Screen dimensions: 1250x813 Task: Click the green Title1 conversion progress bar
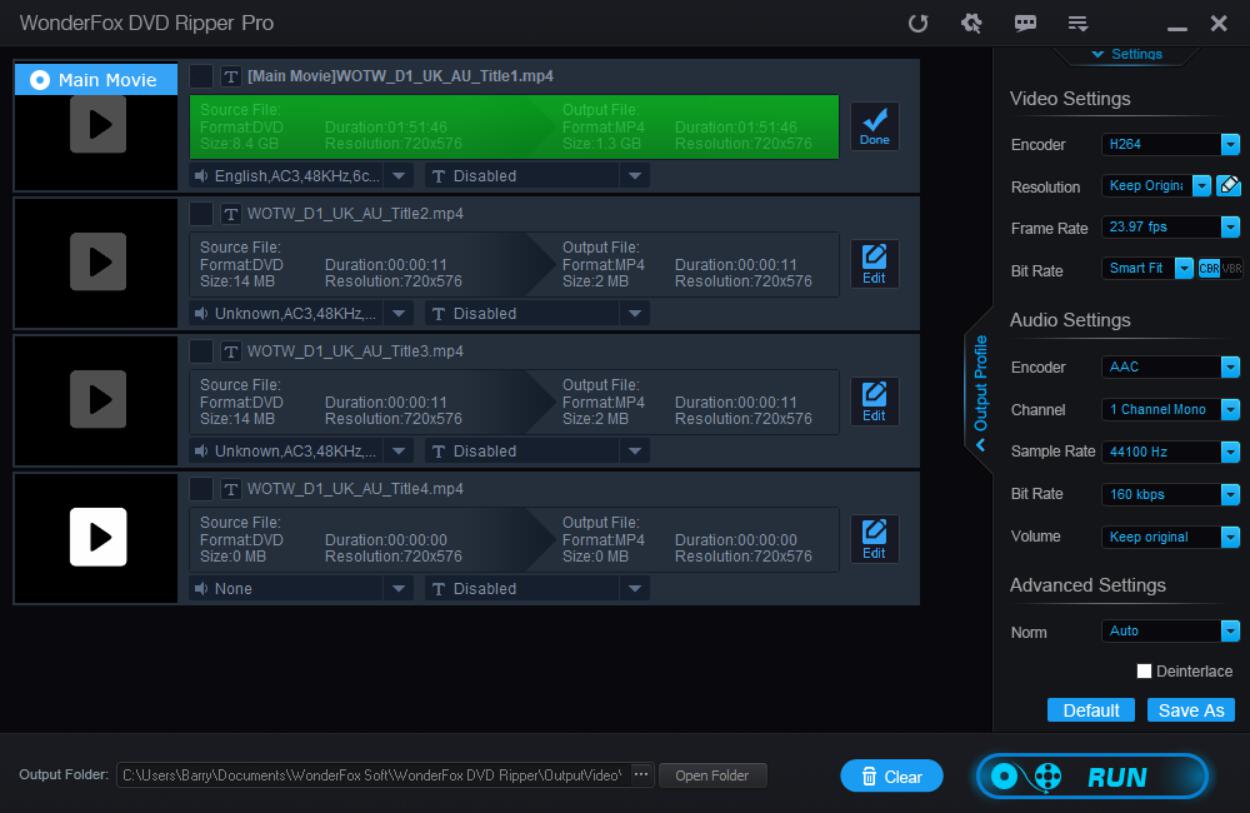[x=514, y=126]
